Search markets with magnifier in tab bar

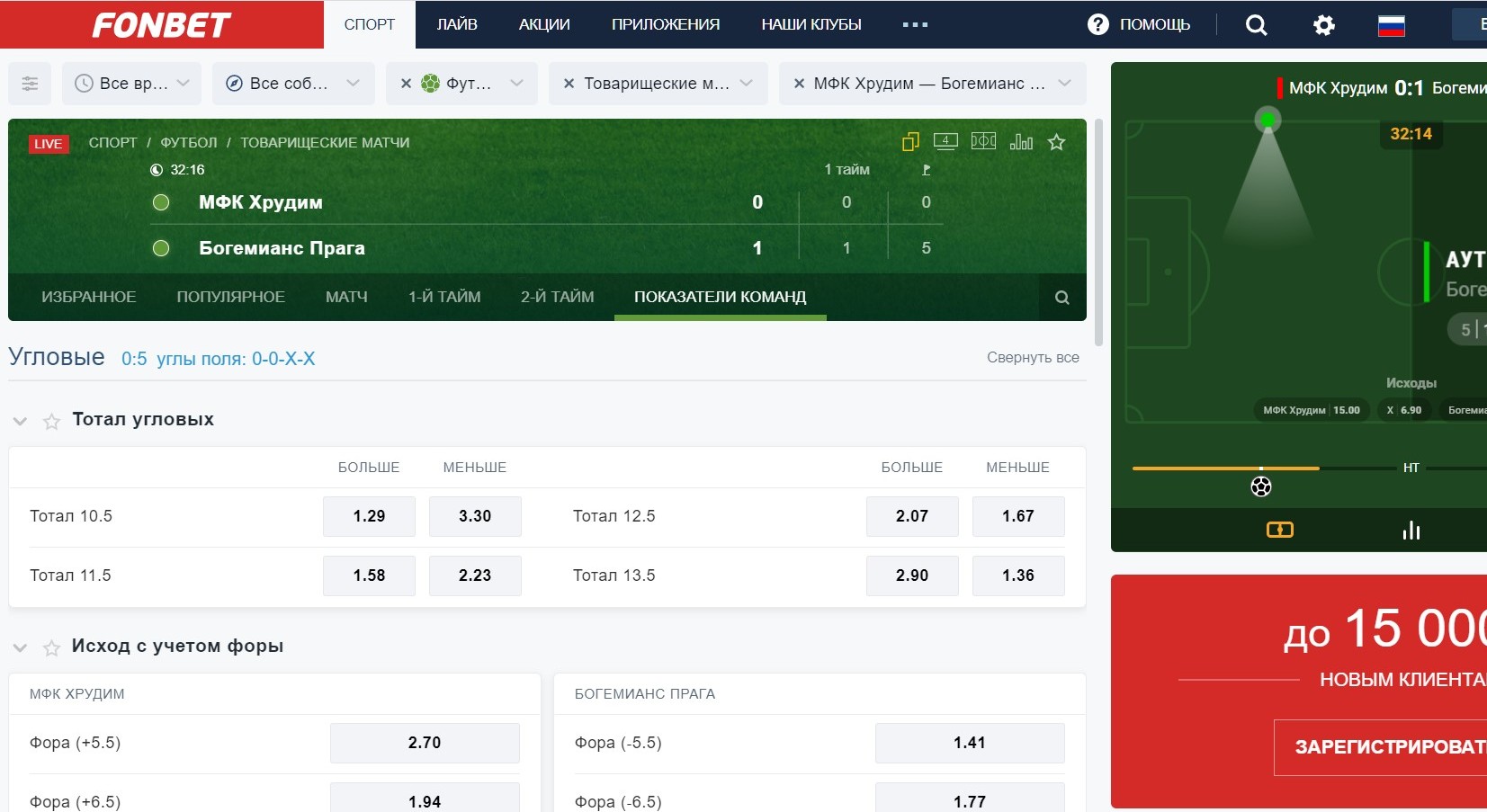(1062, 298)
